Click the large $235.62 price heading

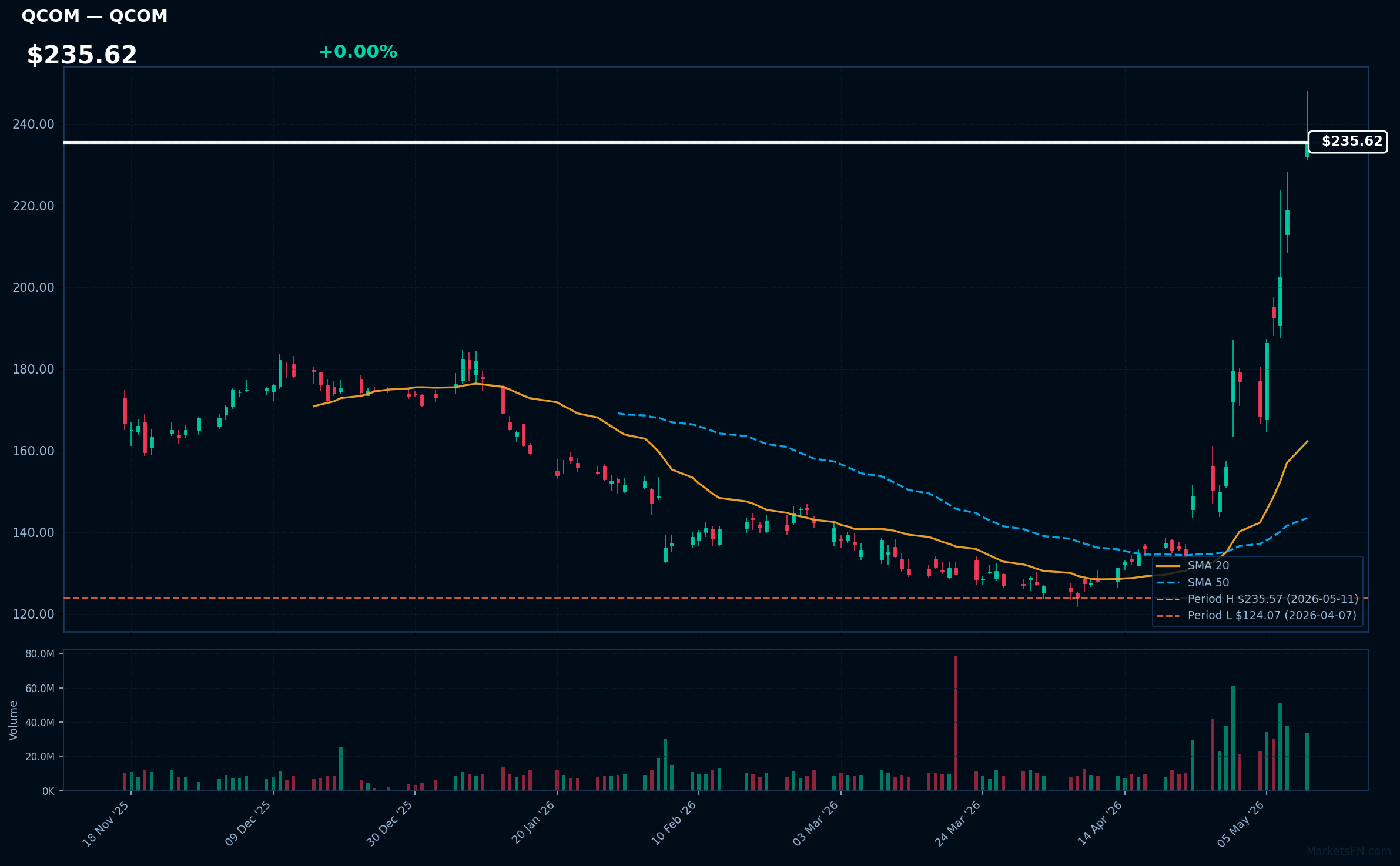coord(82,55)
